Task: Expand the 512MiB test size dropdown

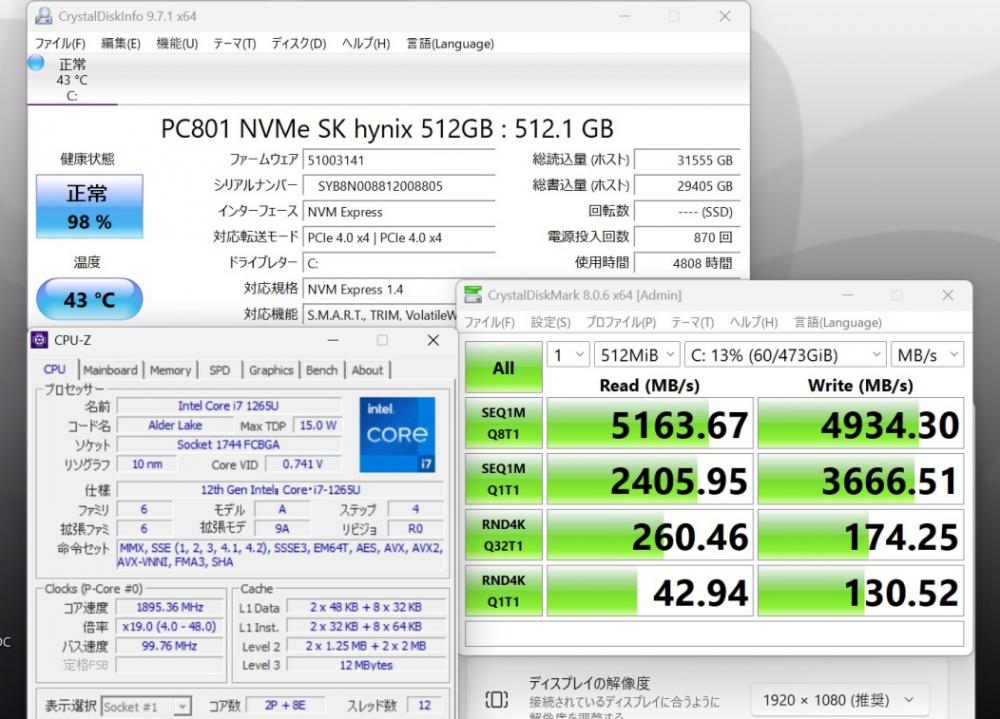Action: click(636, 355)
